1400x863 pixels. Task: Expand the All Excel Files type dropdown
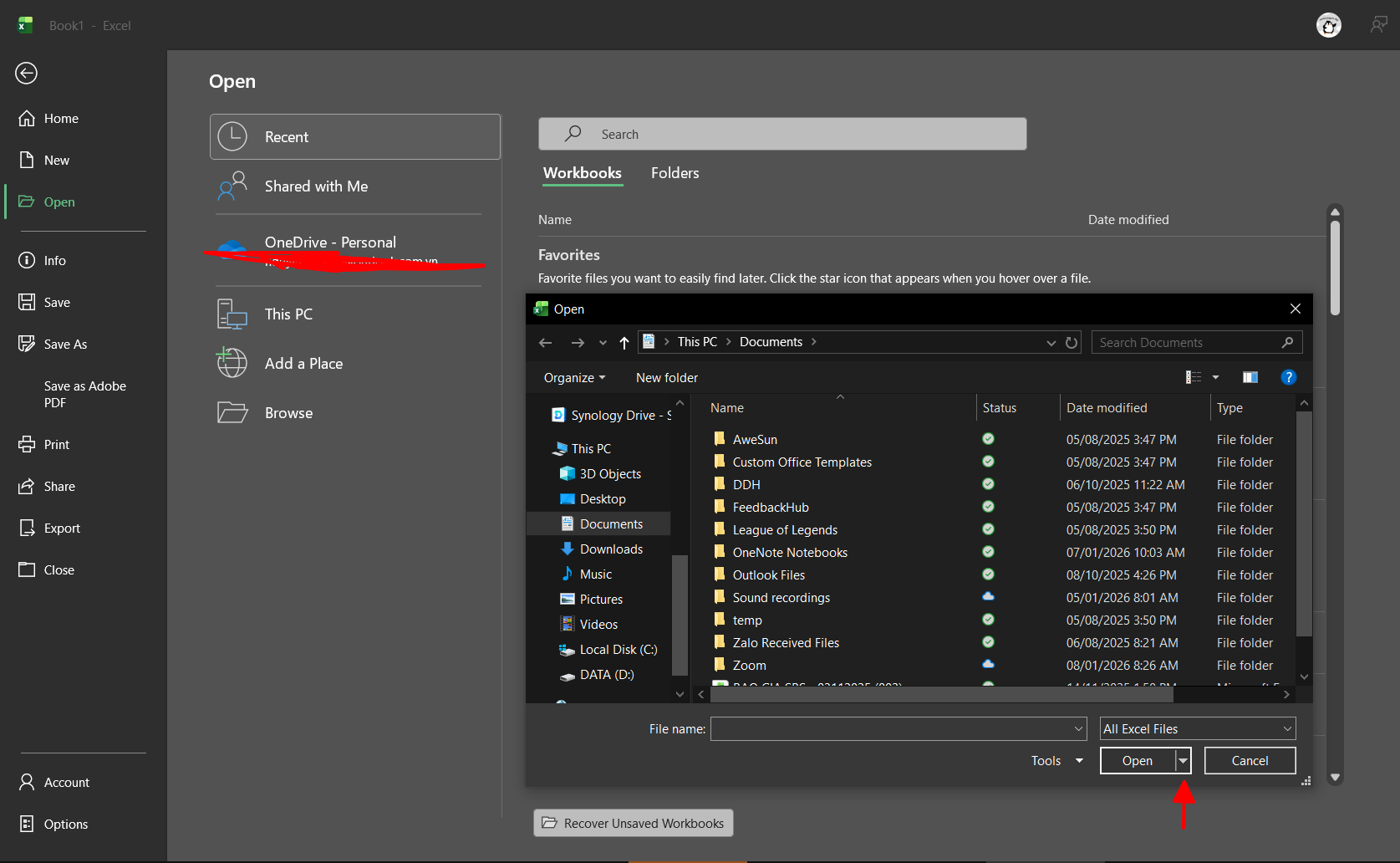point(1287,729)
